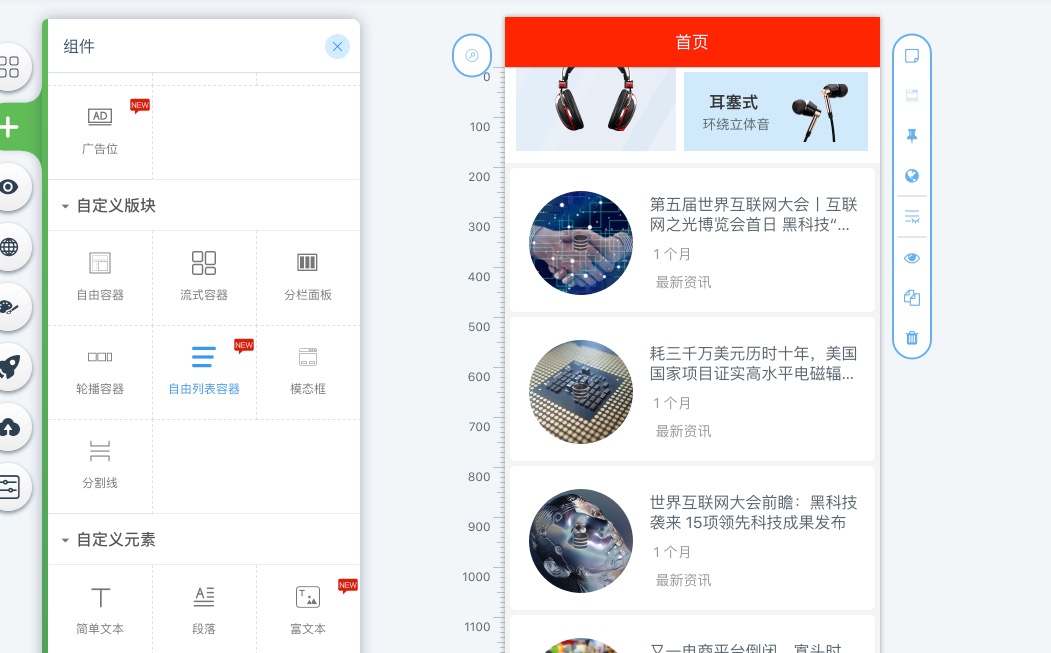The image size is (1051, 653).
Task: Select the 轮播容器 carousel component
Action: pyautogui.click(x=100, y=371)
